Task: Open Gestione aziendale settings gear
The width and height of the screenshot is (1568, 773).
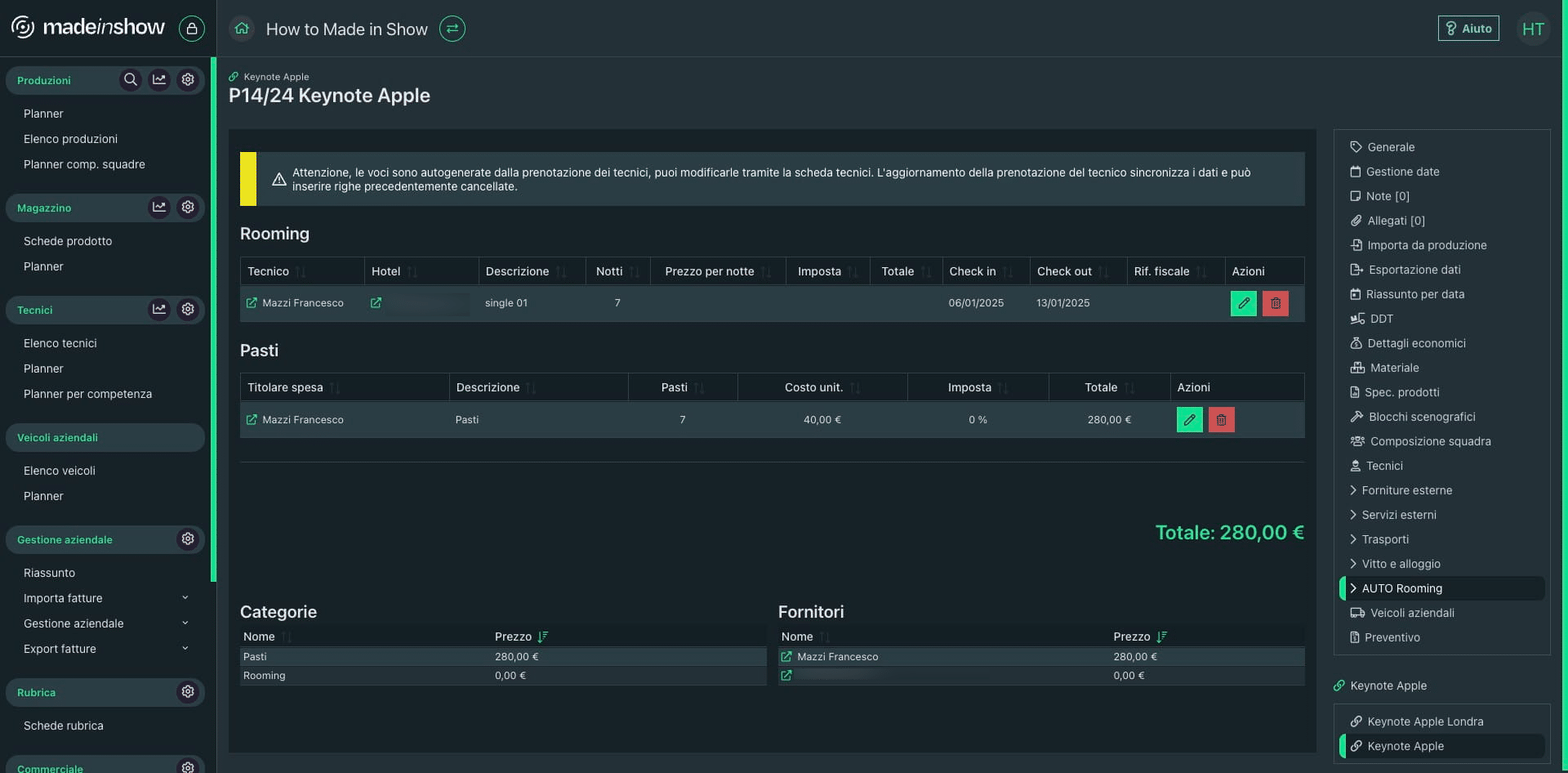Action: tap(188, 539)
